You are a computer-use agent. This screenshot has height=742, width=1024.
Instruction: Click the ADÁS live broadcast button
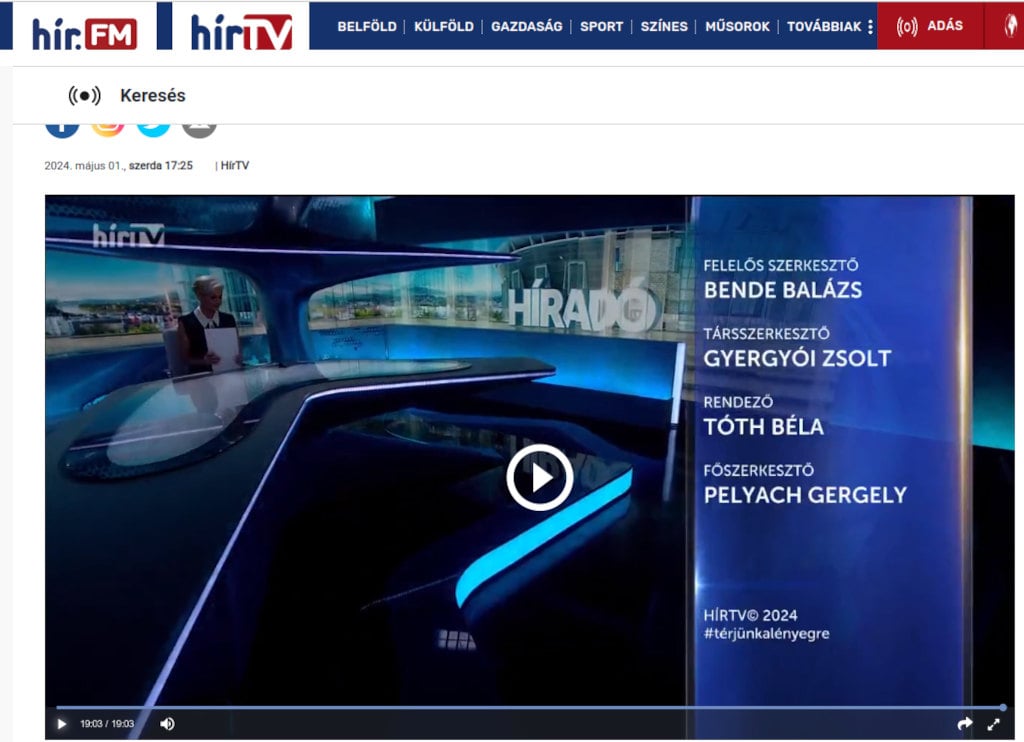click(930, 25)
